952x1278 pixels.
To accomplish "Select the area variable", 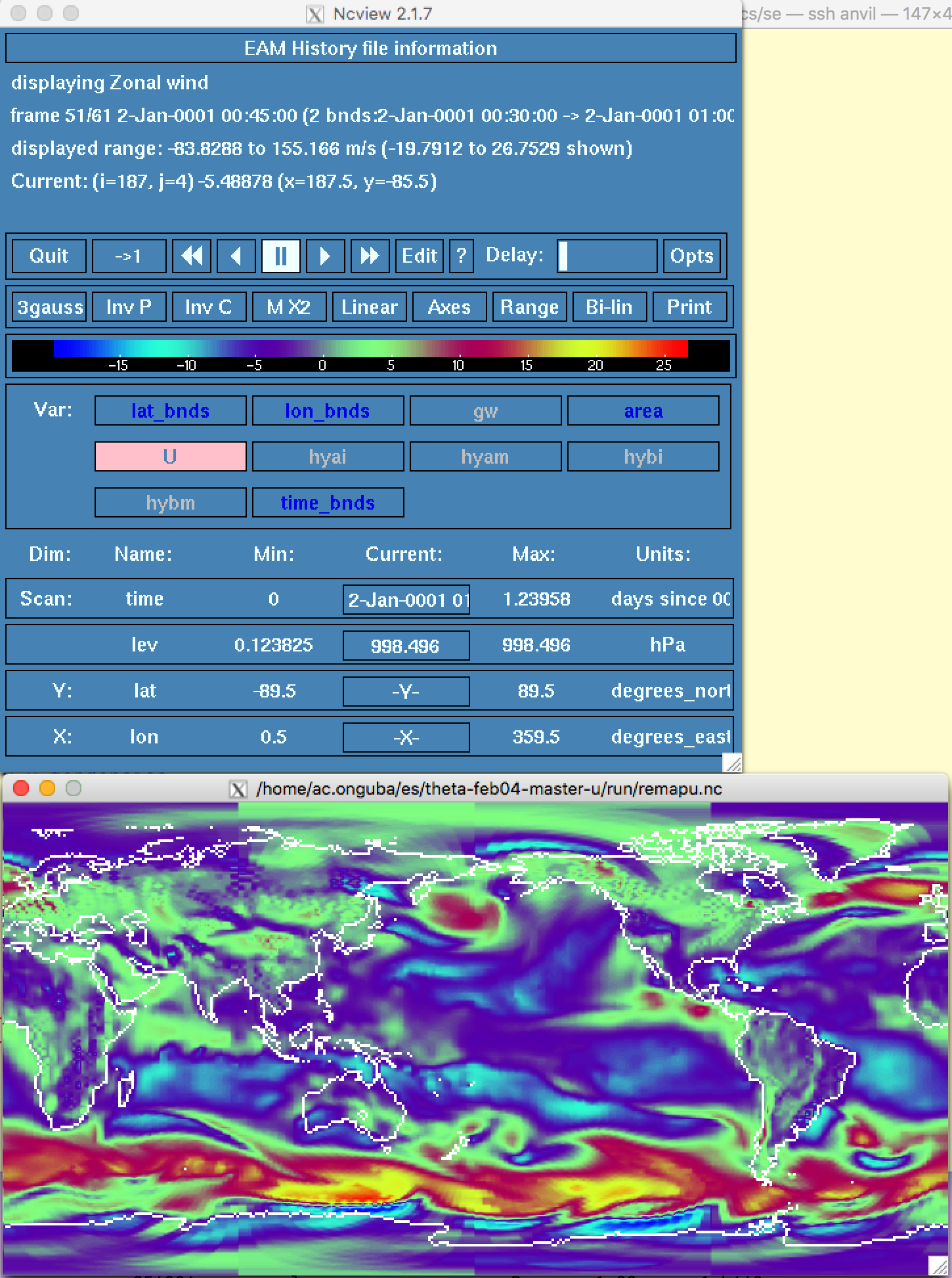I will pyautogui.click(x=643, y=410).
